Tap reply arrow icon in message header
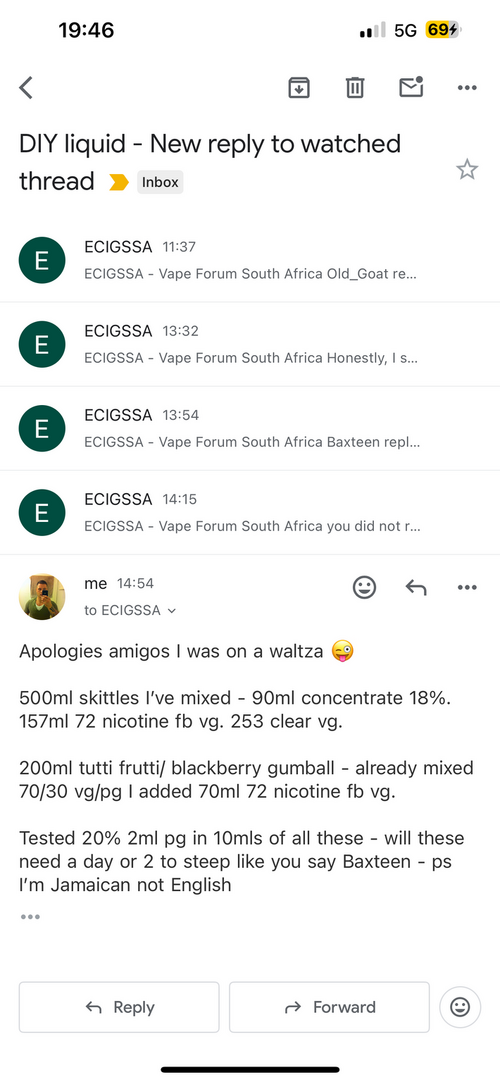This screenshot has height=1082, width=500. point(415,587)
